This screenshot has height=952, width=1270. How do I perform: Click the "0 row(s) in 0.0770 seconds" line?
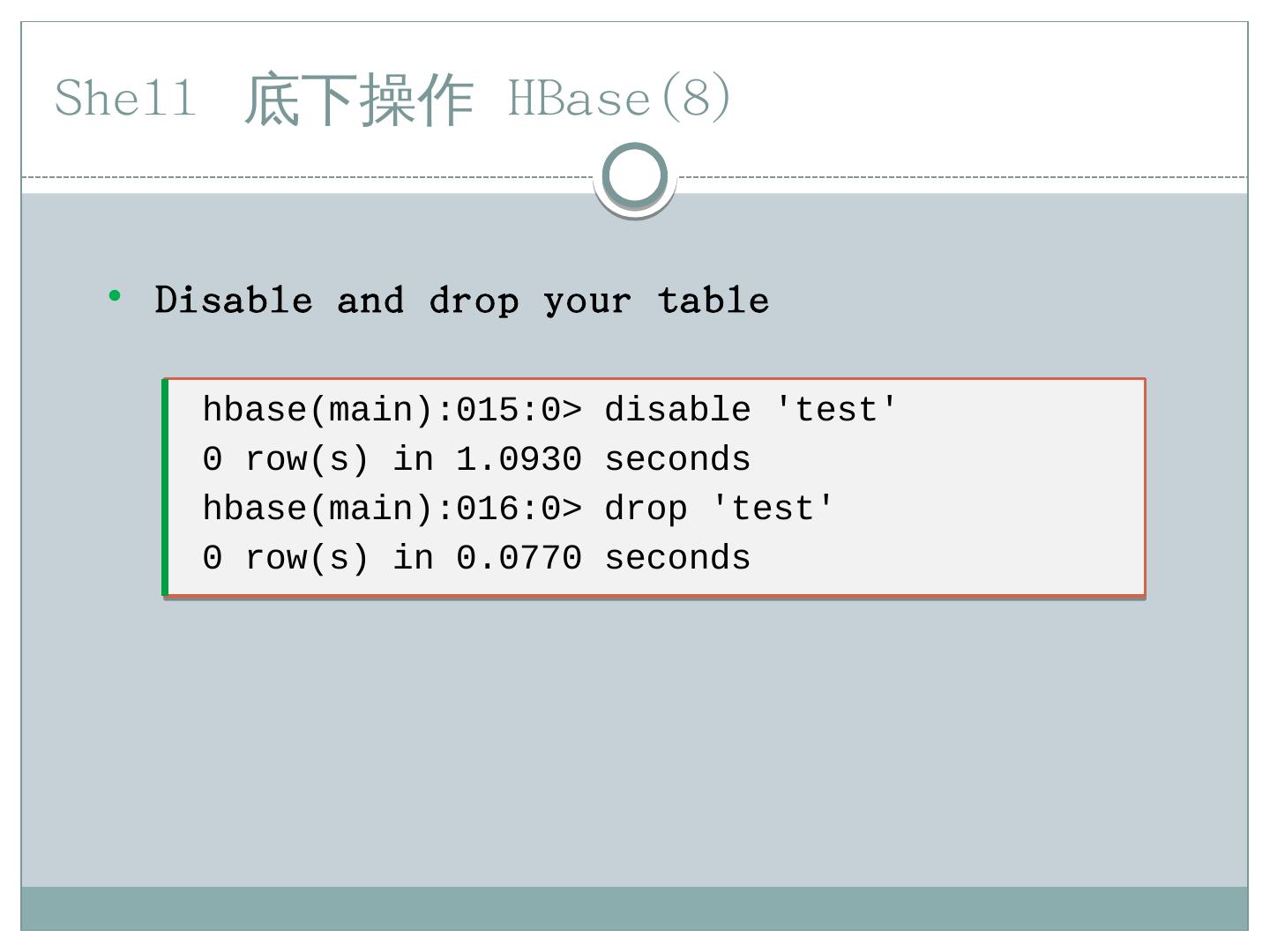[x=476, y=558]
